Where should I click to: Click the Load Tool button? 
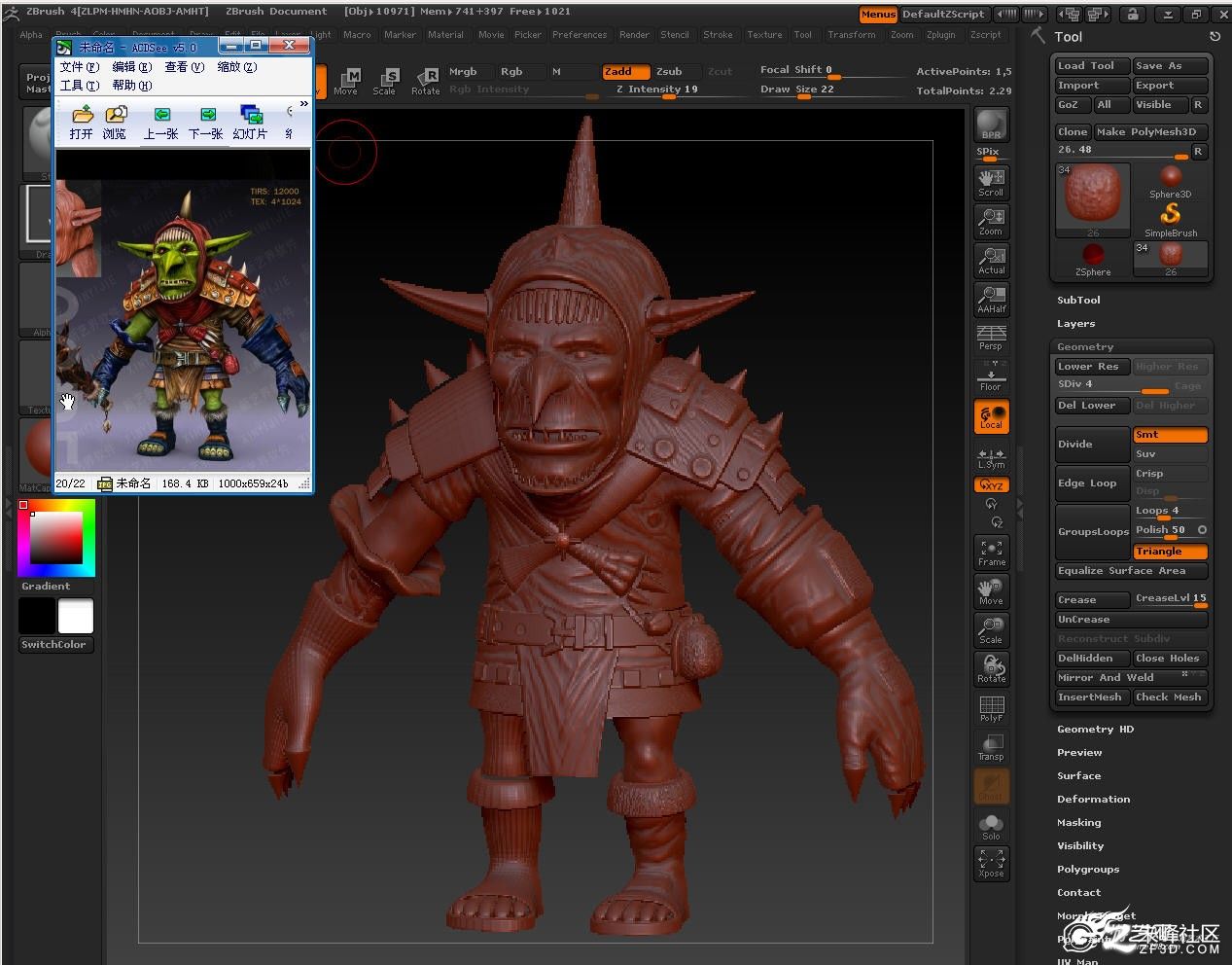(1093, 66)
